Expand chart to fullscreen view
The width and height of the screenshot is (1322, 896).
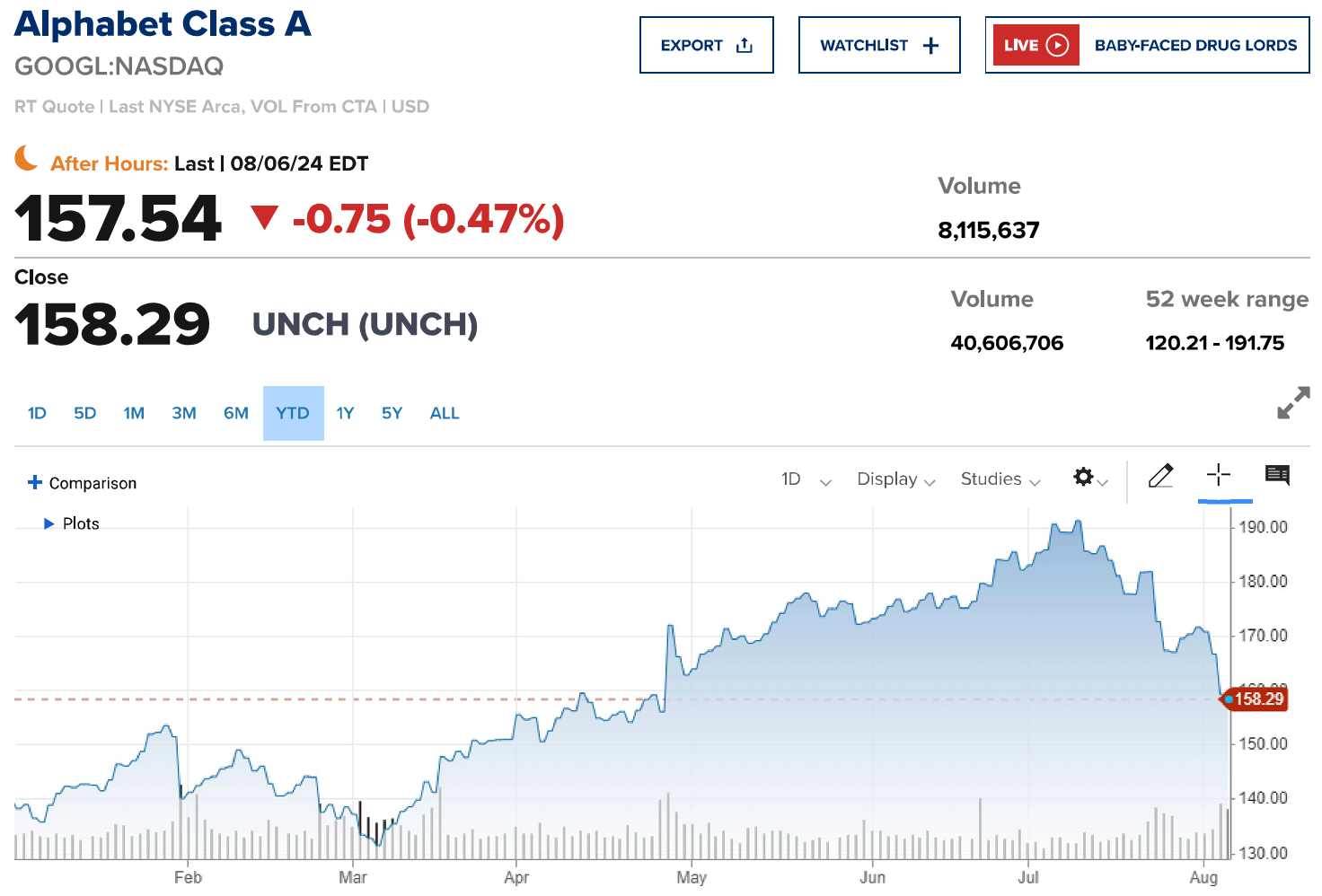[x=1293, y=403]
